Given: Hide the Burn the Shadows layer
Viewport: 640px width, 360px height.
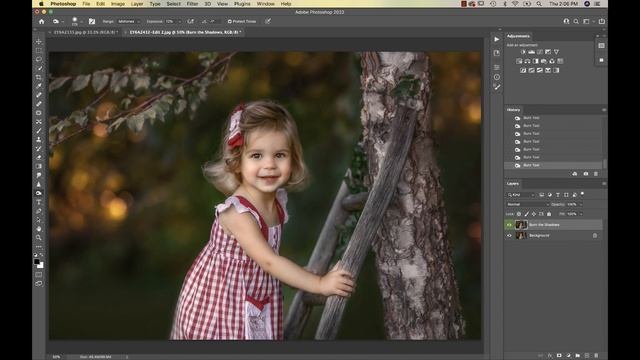Looking at the screenshot, I should [x=509, y=225].
